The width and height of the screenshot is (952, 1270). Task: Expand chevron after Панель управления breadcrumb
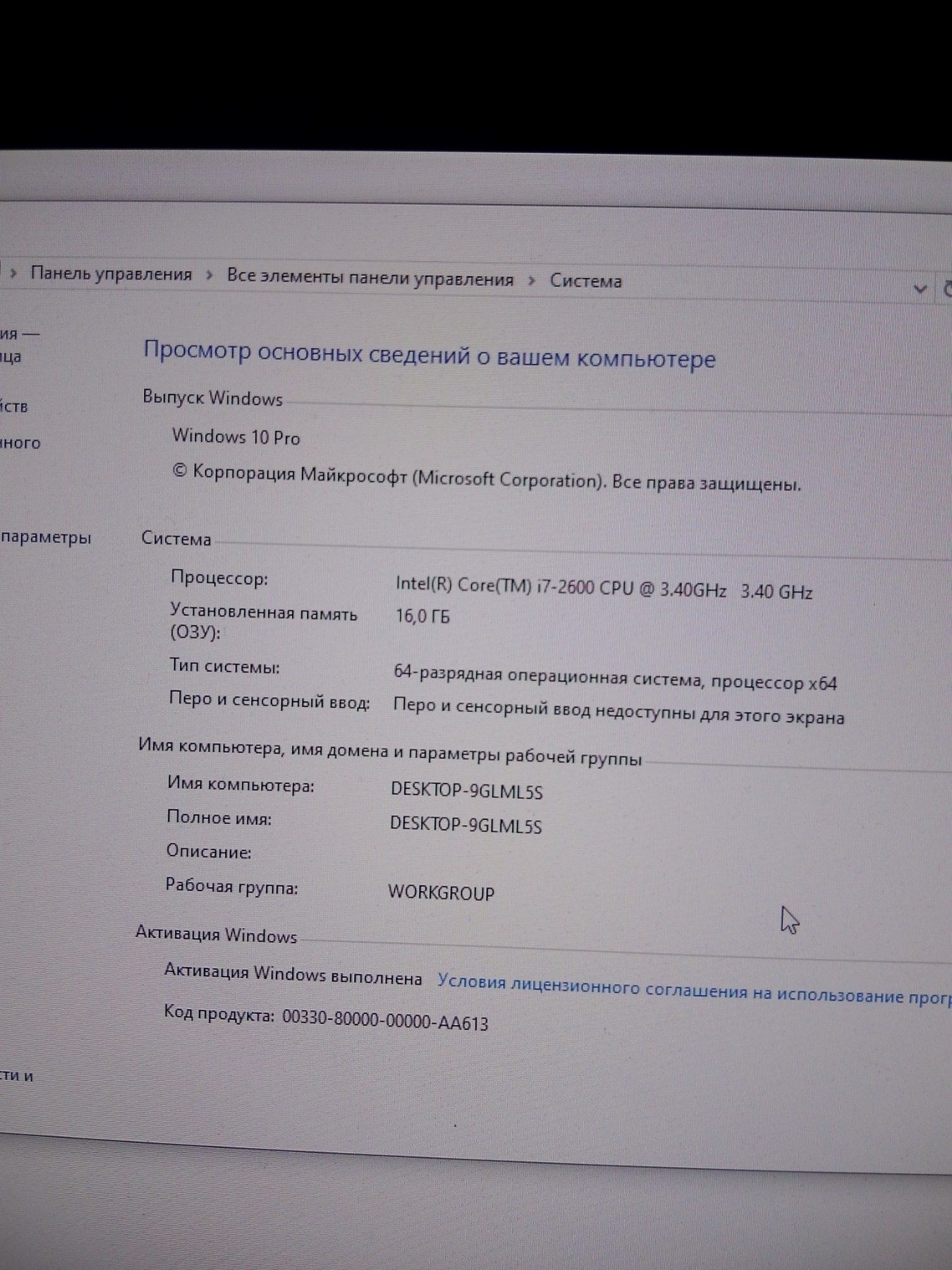[209, 276]
